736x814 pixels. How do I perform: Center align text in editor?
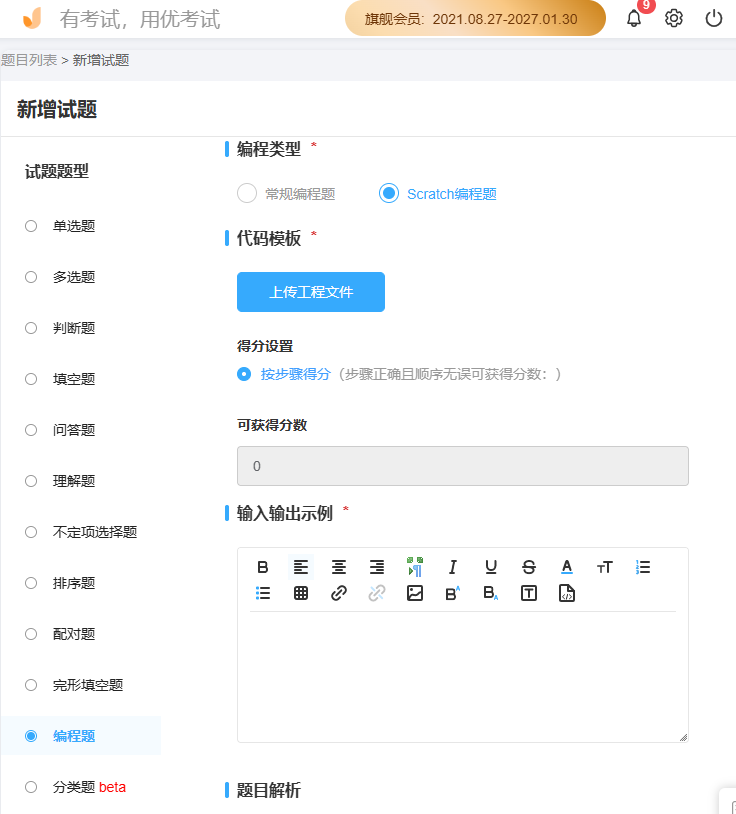[339, 567]
